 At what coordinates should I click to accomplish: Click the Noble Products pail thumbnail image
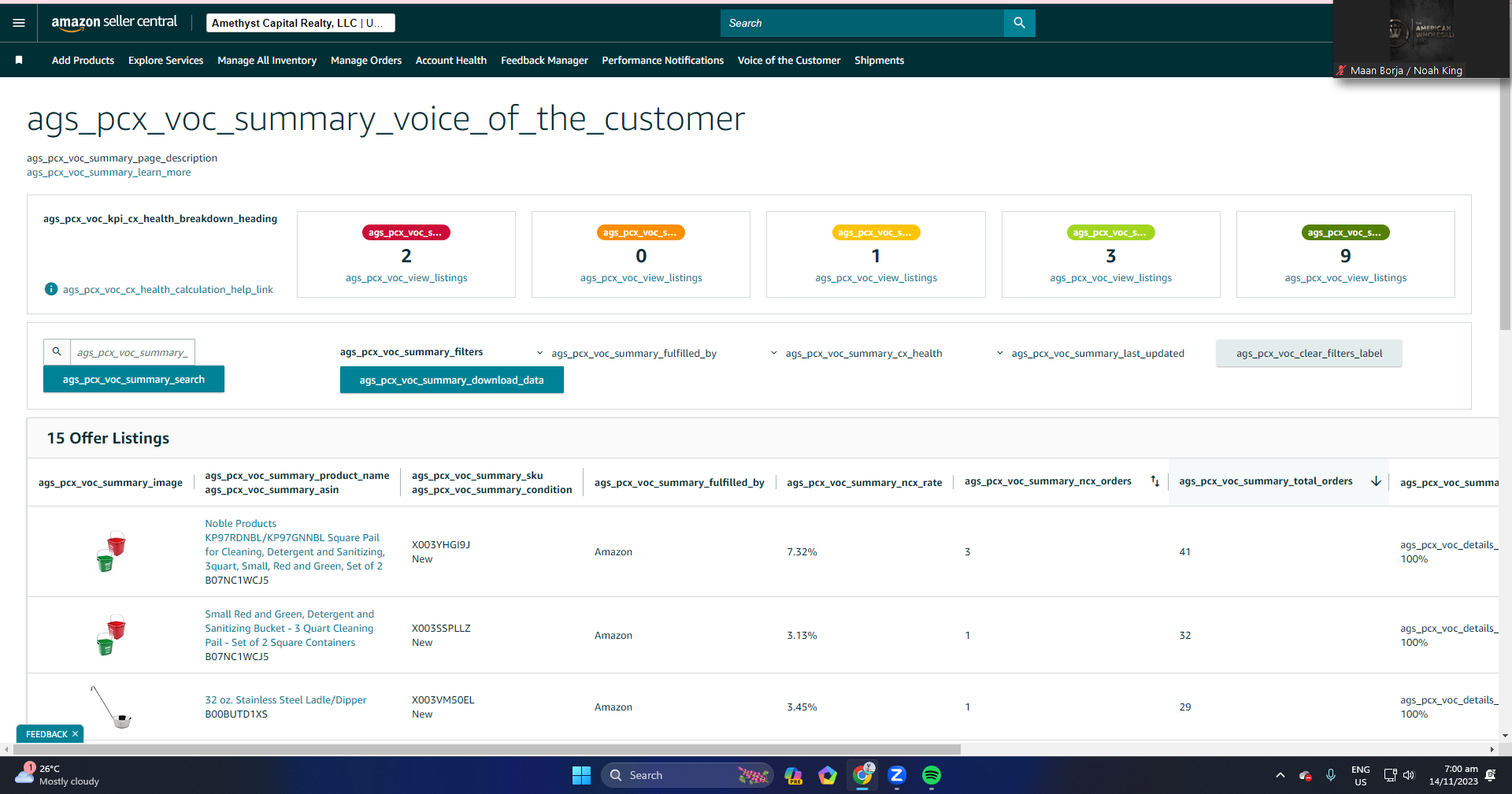[x=111, y=551]
